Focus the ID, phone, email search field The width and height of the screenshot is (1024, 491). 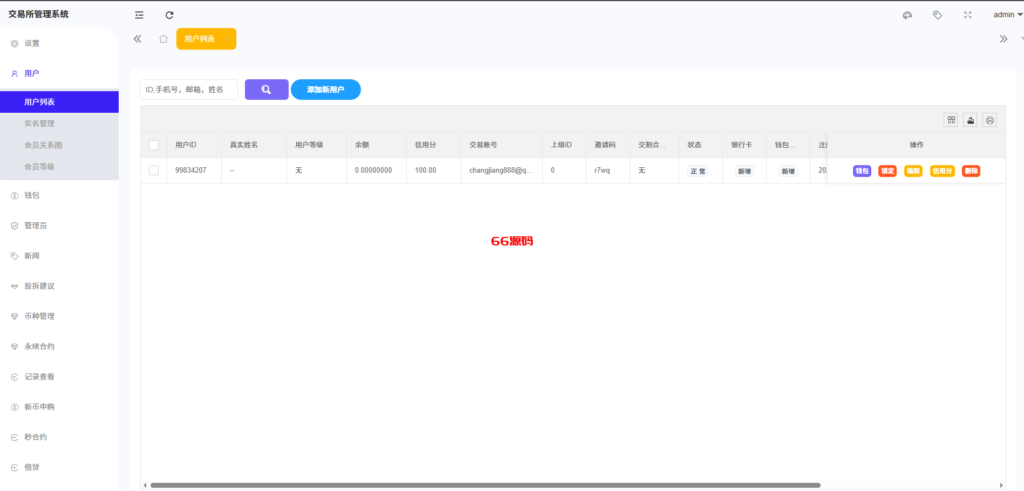(189, 89)
